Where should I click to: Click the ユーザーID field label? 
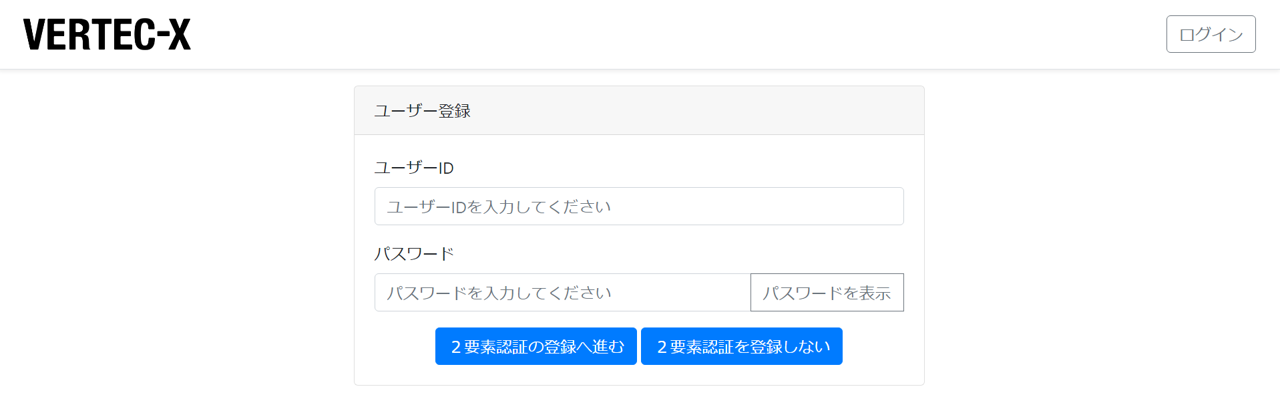(414, 167)
